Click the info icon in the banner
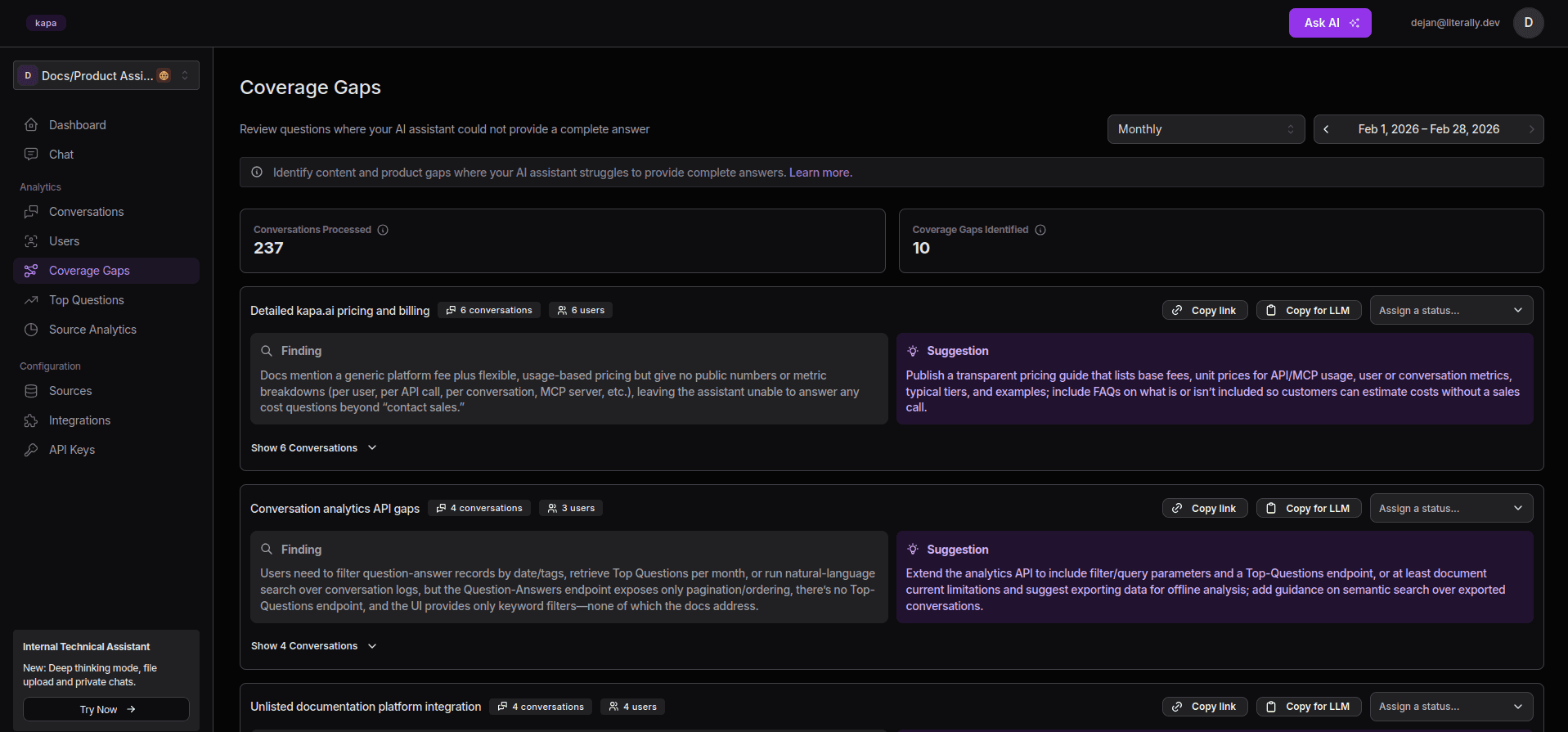The height and width of the screenshot is (732, 1568). click(x=257, y=173)
